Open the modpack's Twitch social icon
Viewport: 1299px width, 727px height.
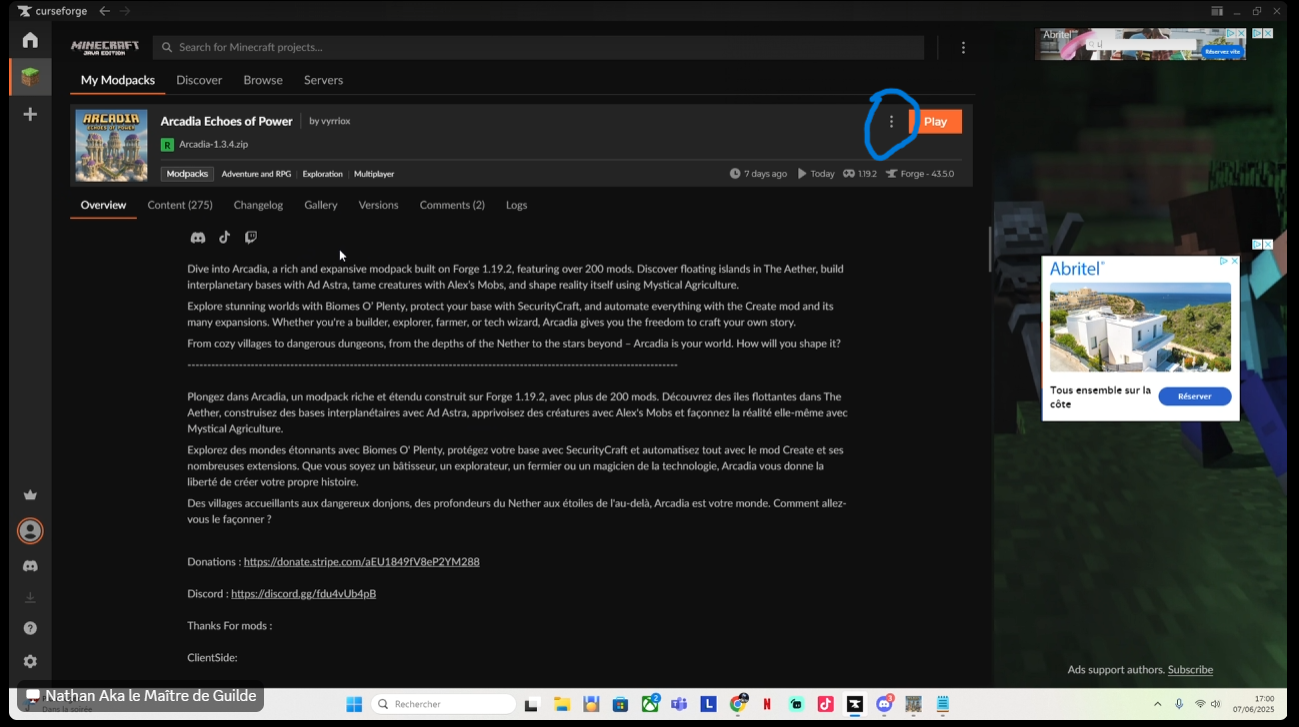click(251, 237)
